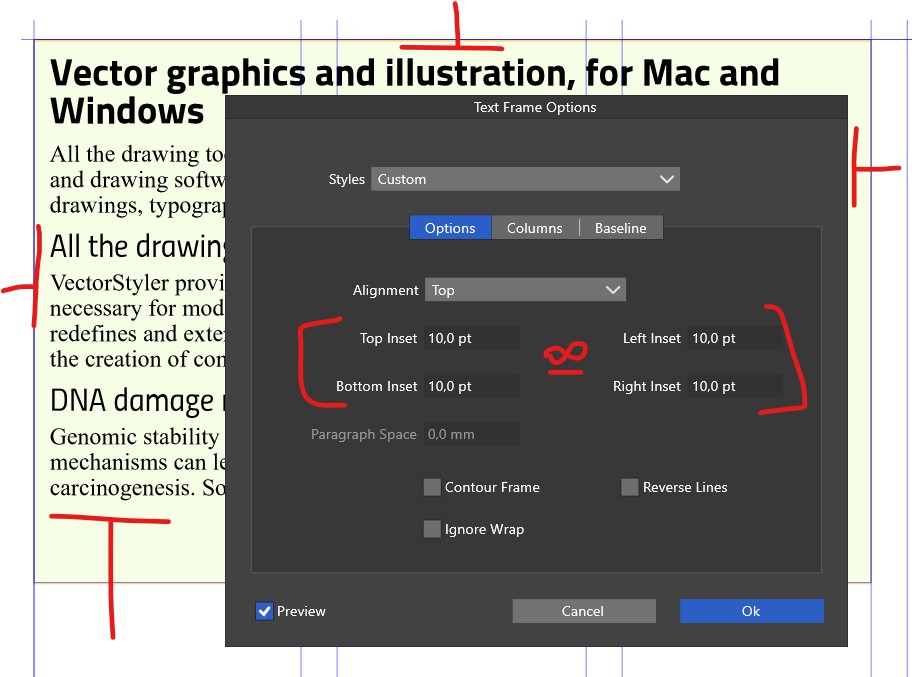Click the Top Inset value field
This screenshot has height=677, width=912.
[471, 338]
